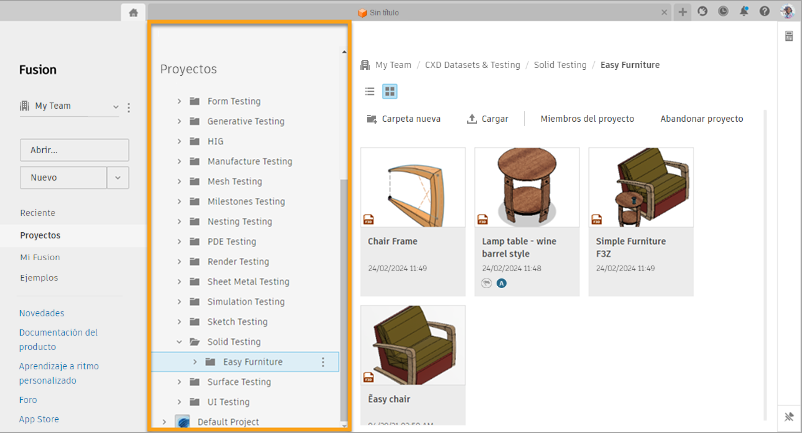Collapse the Solid Testing folder
Viewport: 802px width, 433px height.
click(x=179, y=341)
